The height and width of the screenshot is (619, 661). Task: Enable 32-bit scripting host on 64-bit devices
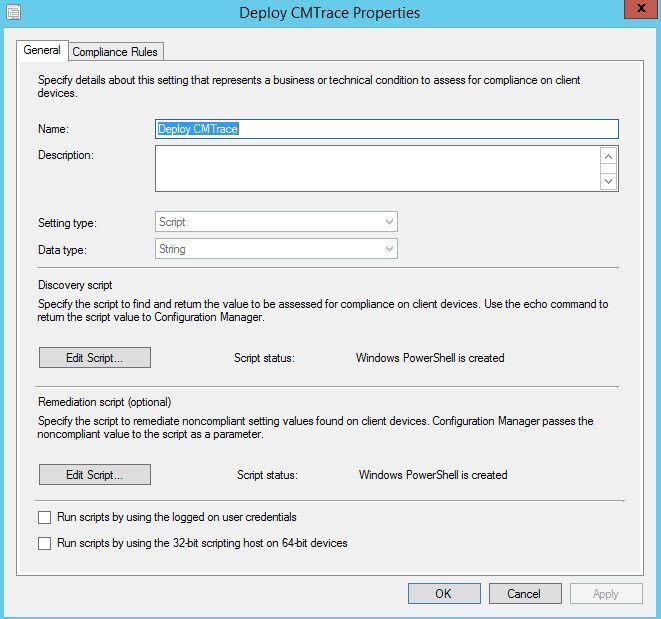click(45, 543)
